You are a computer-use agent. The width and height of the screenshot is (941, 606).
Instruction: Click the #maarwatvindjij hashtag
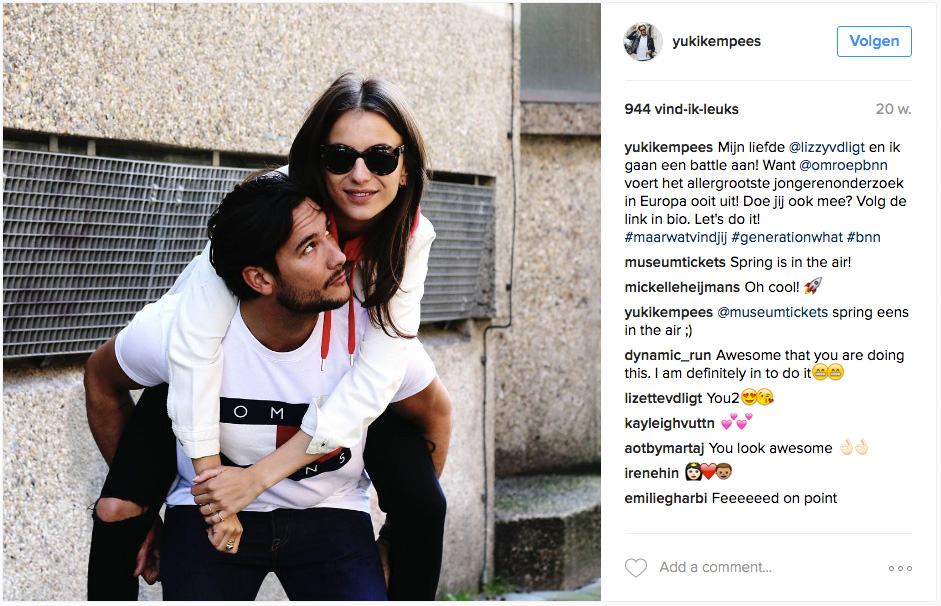675,238
